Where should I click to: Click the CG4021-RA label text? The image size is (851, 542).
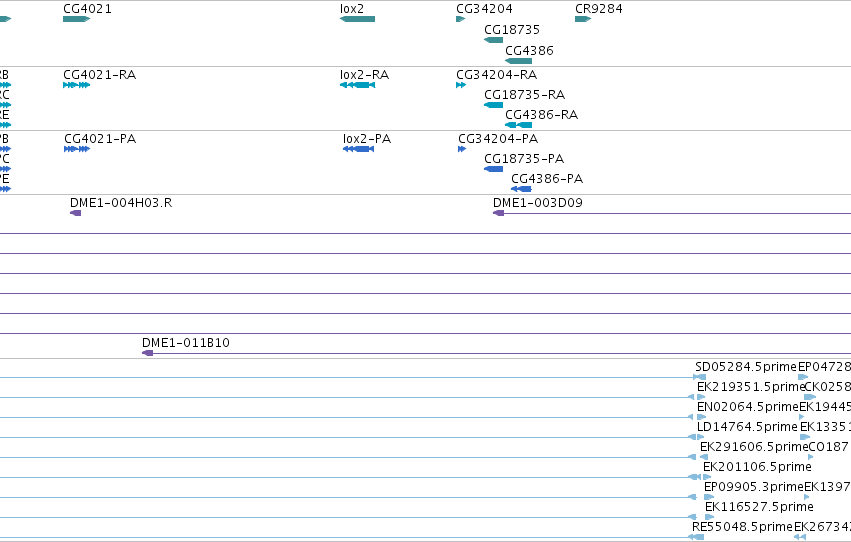point(99,74)
